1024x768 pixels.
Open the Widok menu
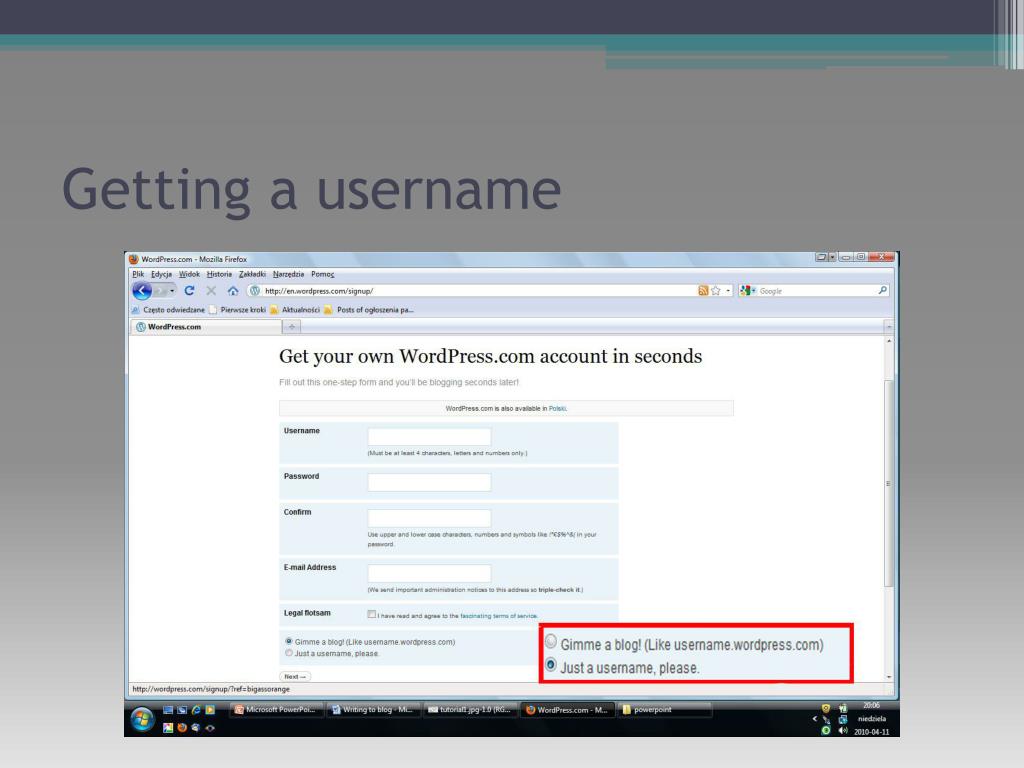click(x=189, y=274)
